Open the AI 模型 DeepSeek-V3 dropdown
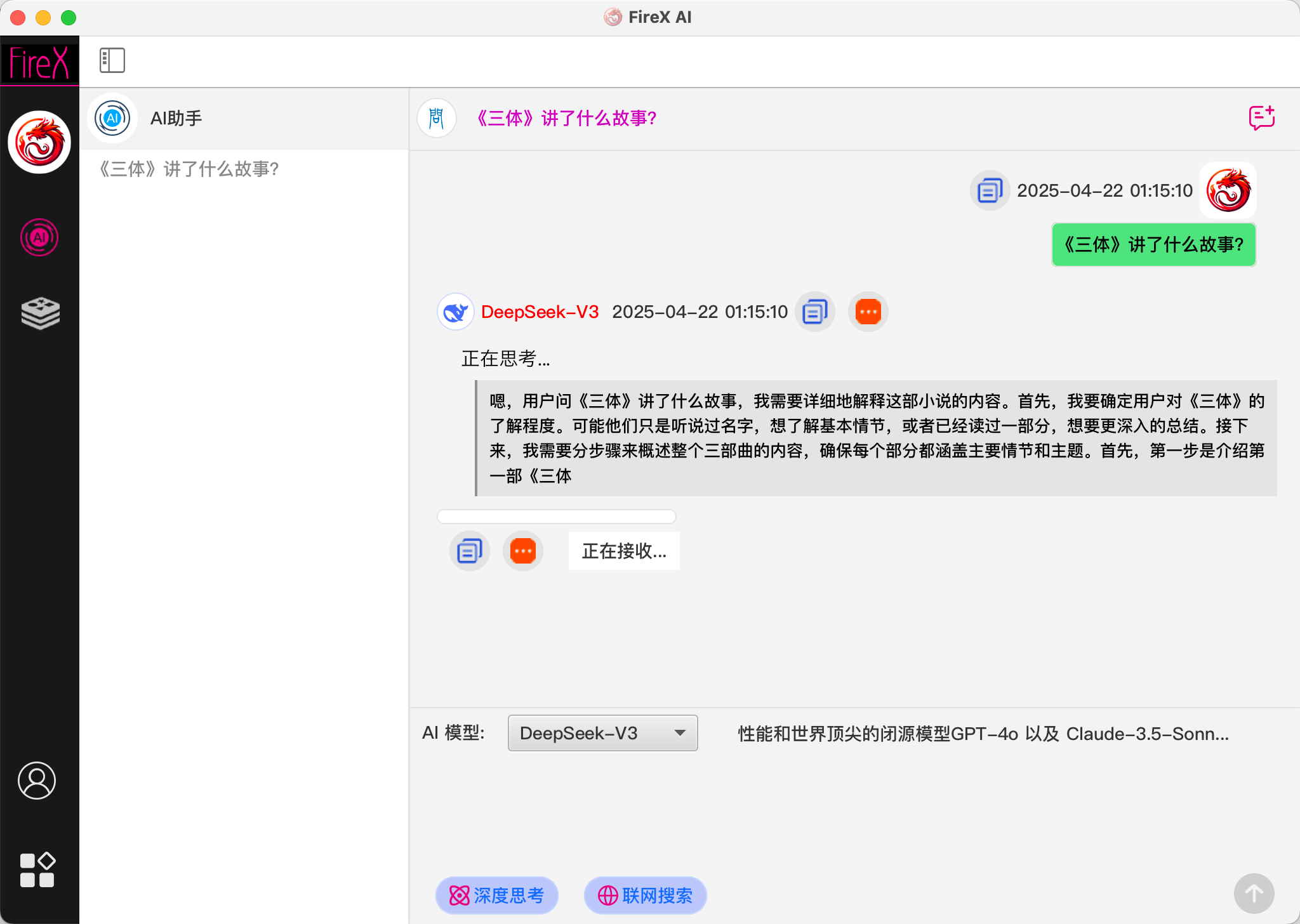This screenshot has width=1300, height=924. (x=602, y=733)
